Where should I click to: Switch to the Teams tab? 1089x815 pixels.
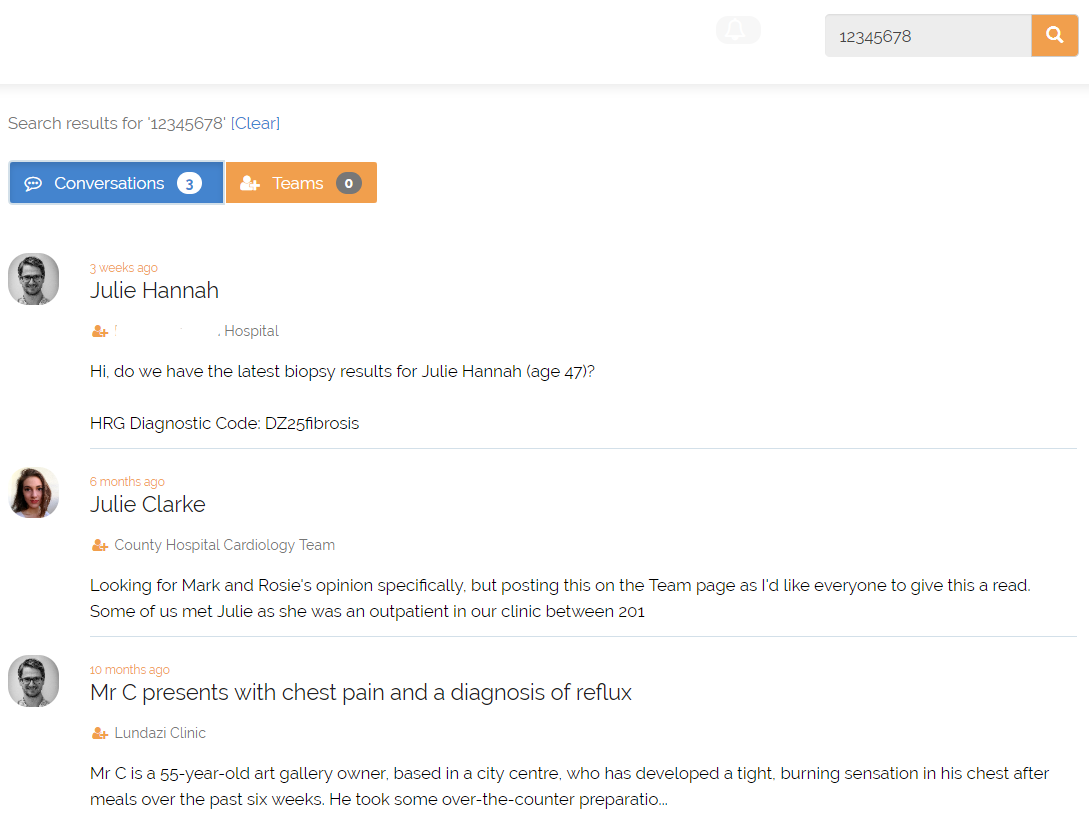pos(301,183)
